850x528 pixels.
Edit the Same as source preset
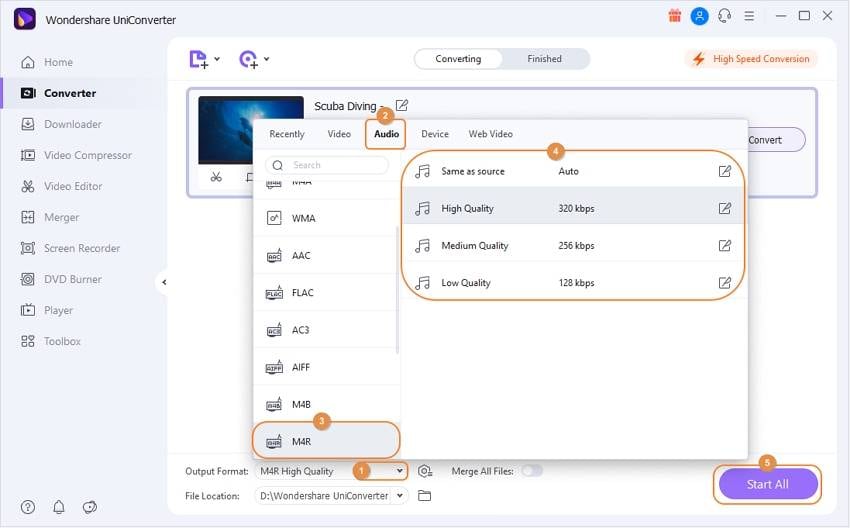pos(725,171)
